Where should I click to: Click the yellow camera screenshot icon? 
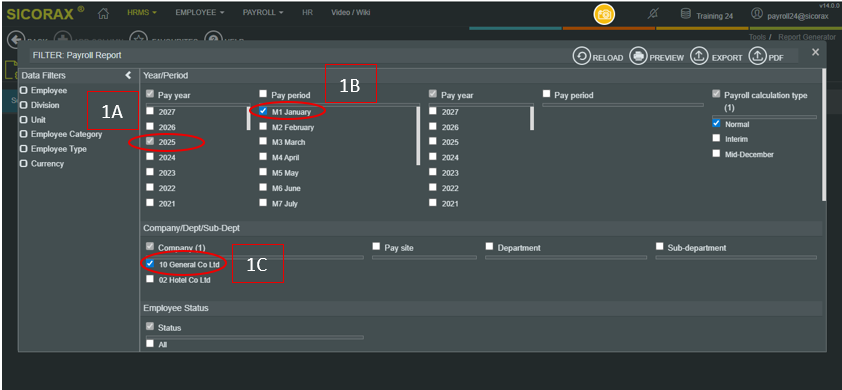click(x=604, y=15)
